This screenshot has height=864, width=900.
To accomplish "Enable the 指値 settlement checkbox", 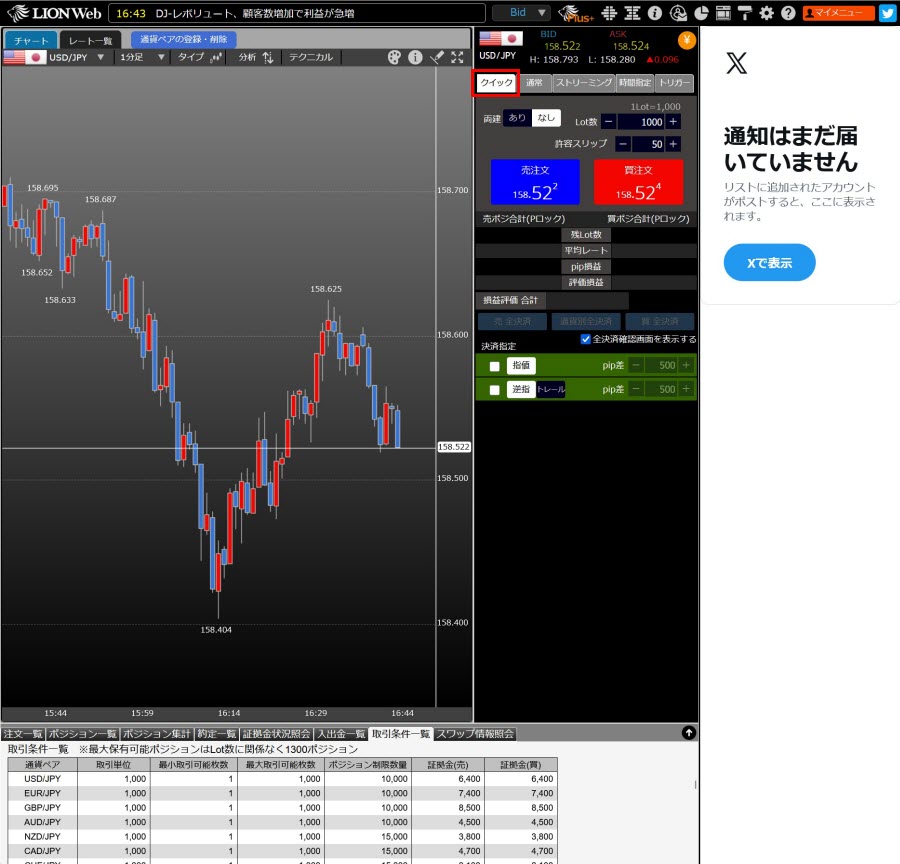I will click(x=494, y=366).
